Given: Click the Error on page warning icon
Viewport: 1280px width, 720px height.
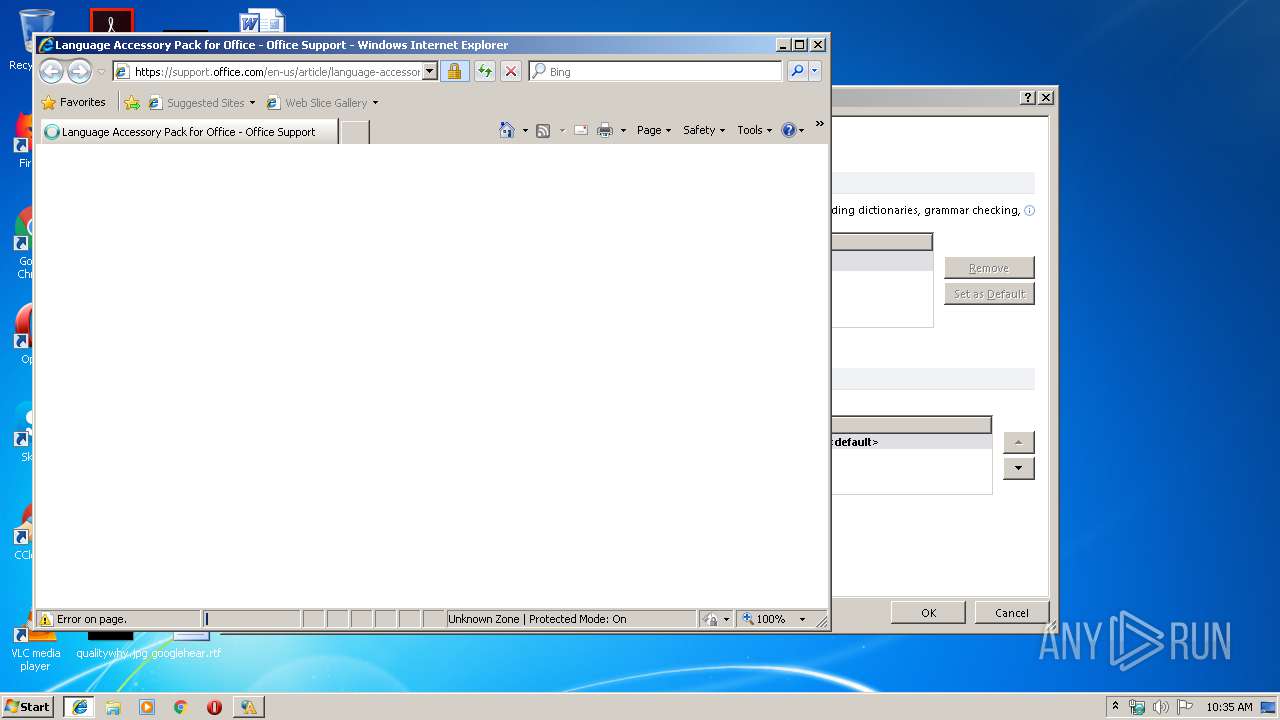Looking at the screenshot, I should pos(45,619).
